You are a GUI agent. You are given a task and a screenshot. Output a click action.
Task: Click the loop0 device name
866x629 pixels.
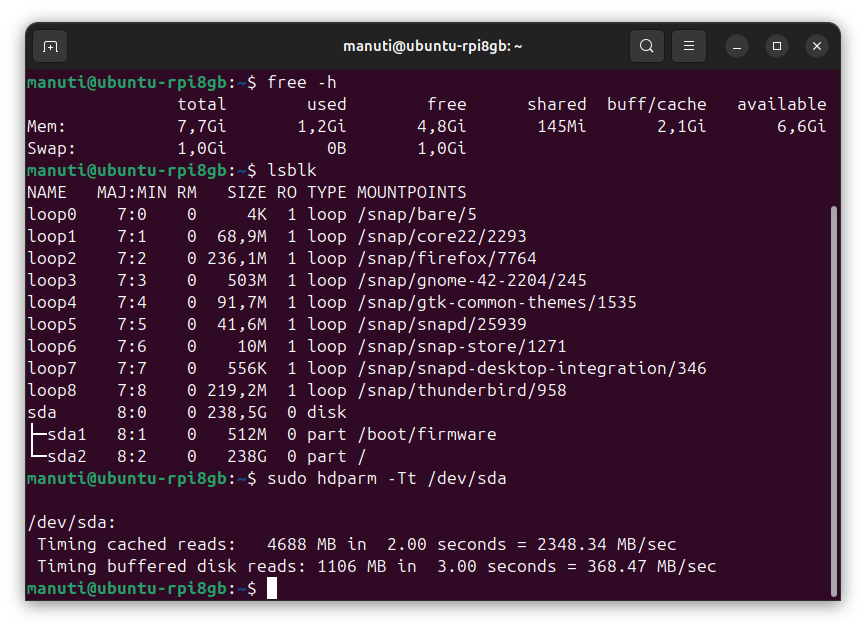click(x=52, y=215)
